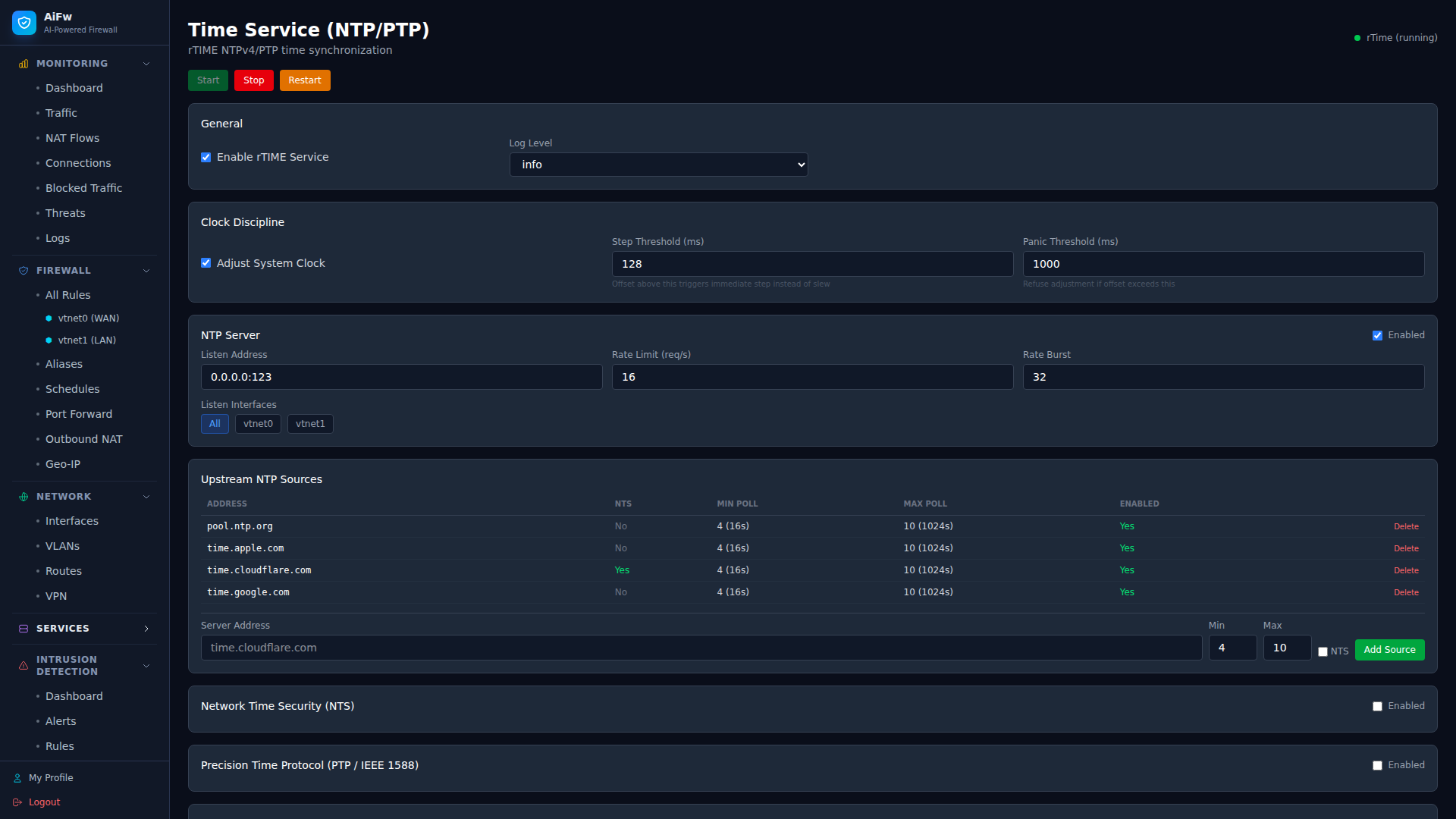Open the VLANs page
The image size is (1456, 819).
(x=62, y=546)
